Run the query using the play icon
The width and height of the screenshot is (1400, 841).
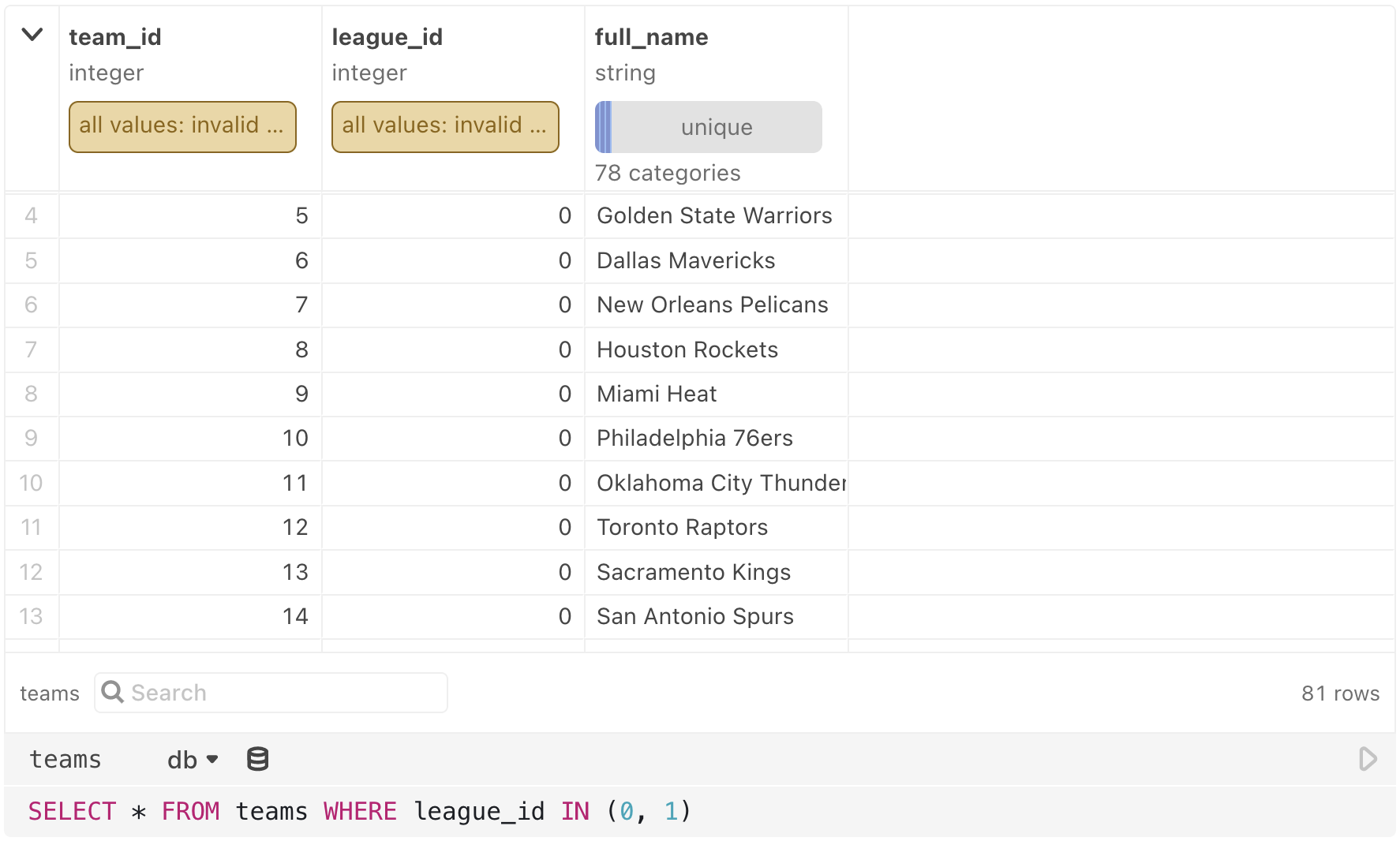pyautogui.click(x=1367, y=759)
